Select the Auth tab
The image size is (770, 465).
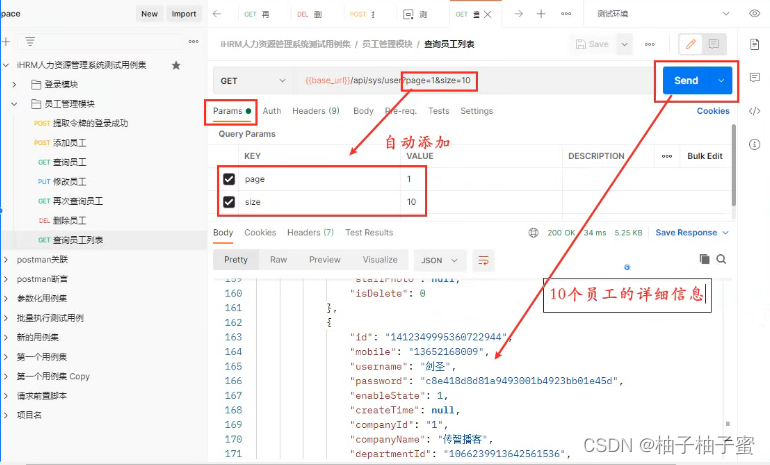pyautogui.click(x=272, y=111)
